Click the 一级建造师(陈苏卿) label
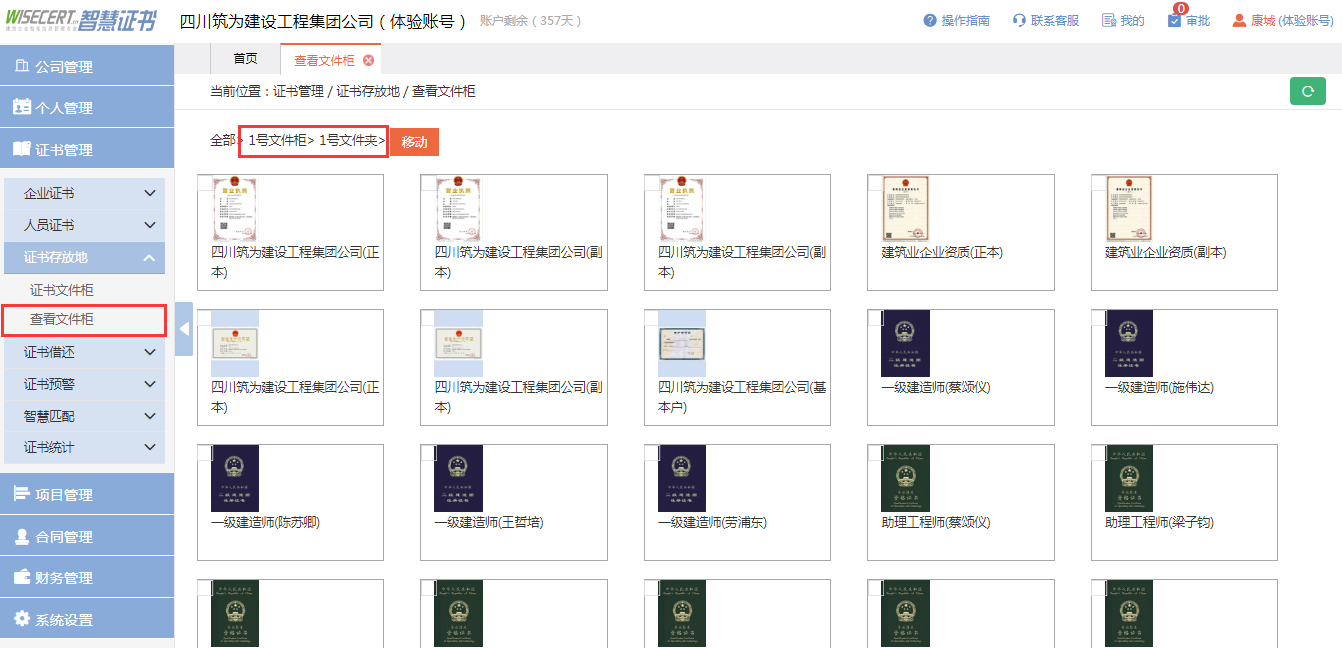Viewport: 1342px width, 648px height. point(265,522)
